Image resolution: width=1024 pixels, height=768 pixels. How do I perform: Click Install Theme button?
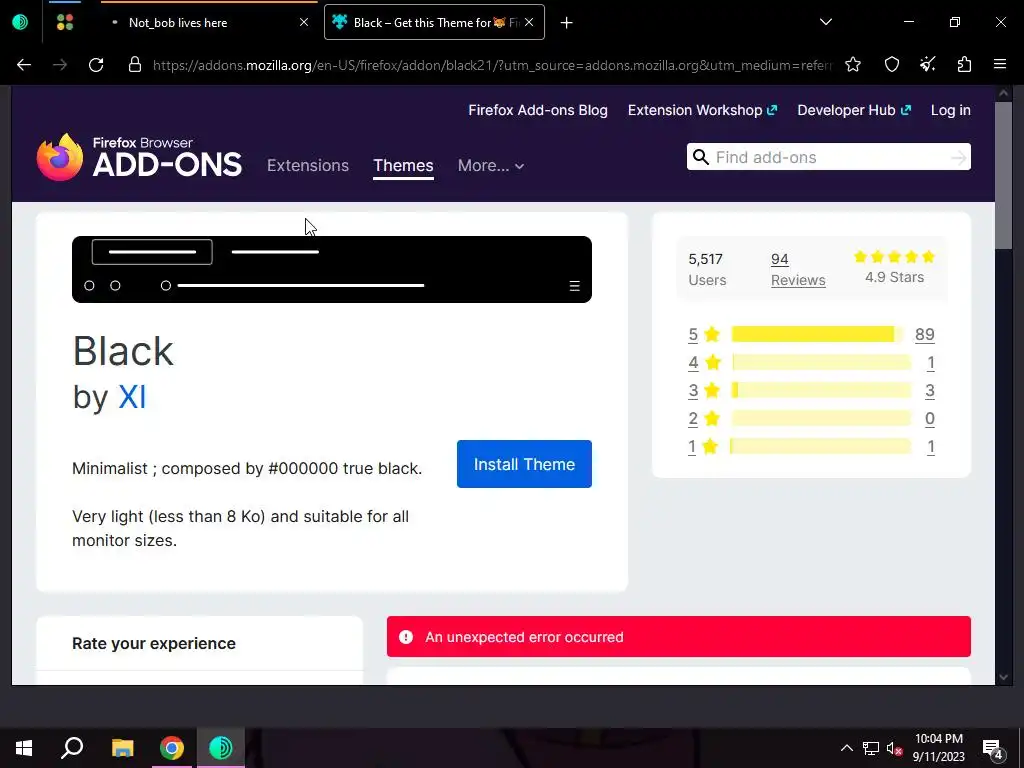(524, 464)
